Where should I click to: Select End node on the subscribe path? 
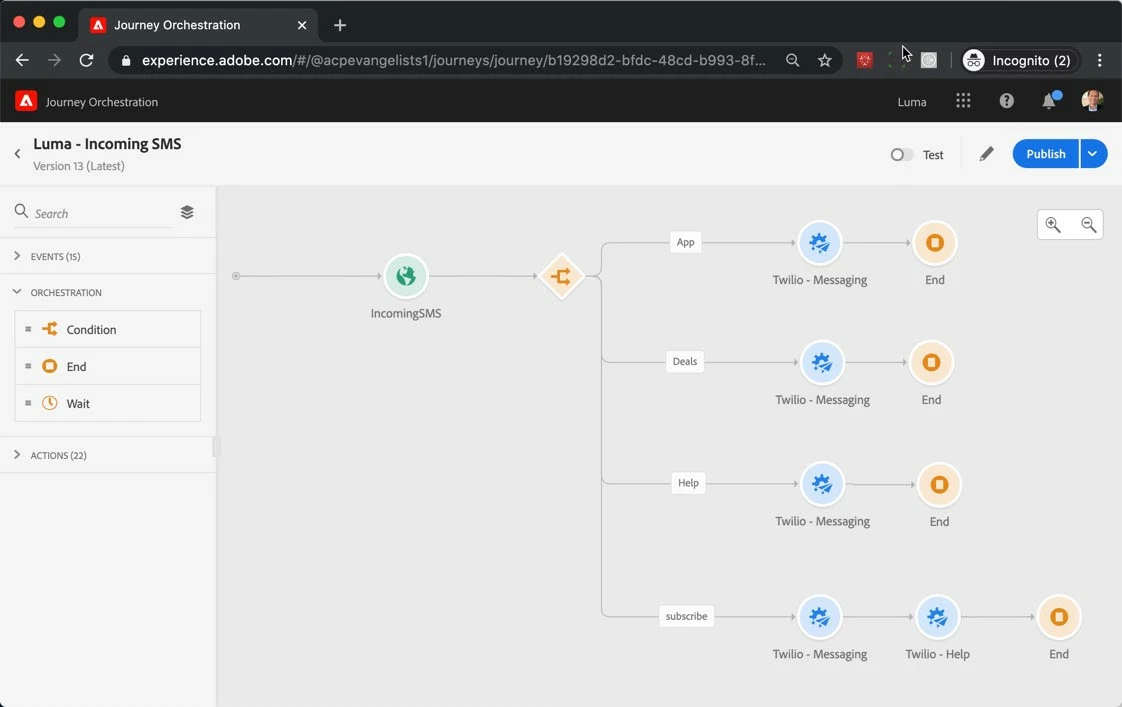(x=1058, y=616)
